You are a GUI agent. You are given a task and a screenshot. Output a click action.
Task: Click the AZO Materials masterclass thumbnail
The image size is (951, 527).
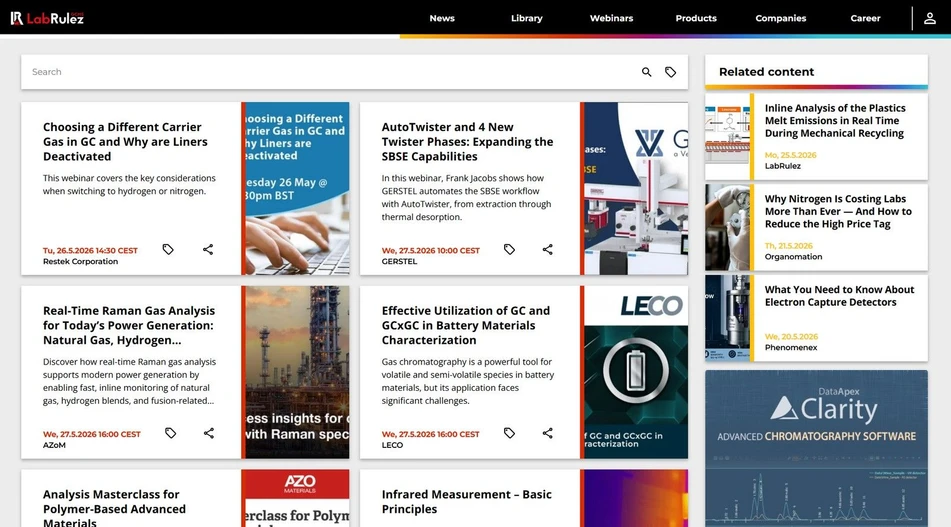point(297,498)
